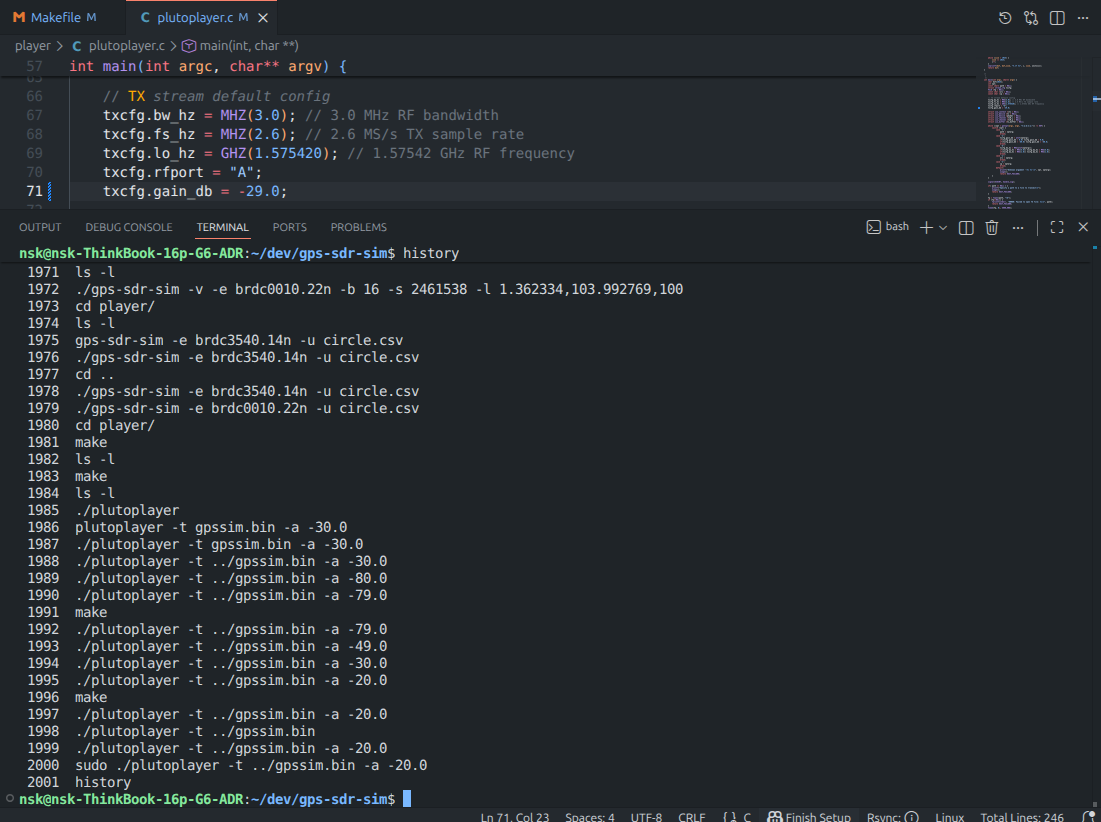Image resolution: width=1101 pixels, height=822 pixels.
Task: Click history line 1985 './plutoplayer'
Action: point(127,510)
